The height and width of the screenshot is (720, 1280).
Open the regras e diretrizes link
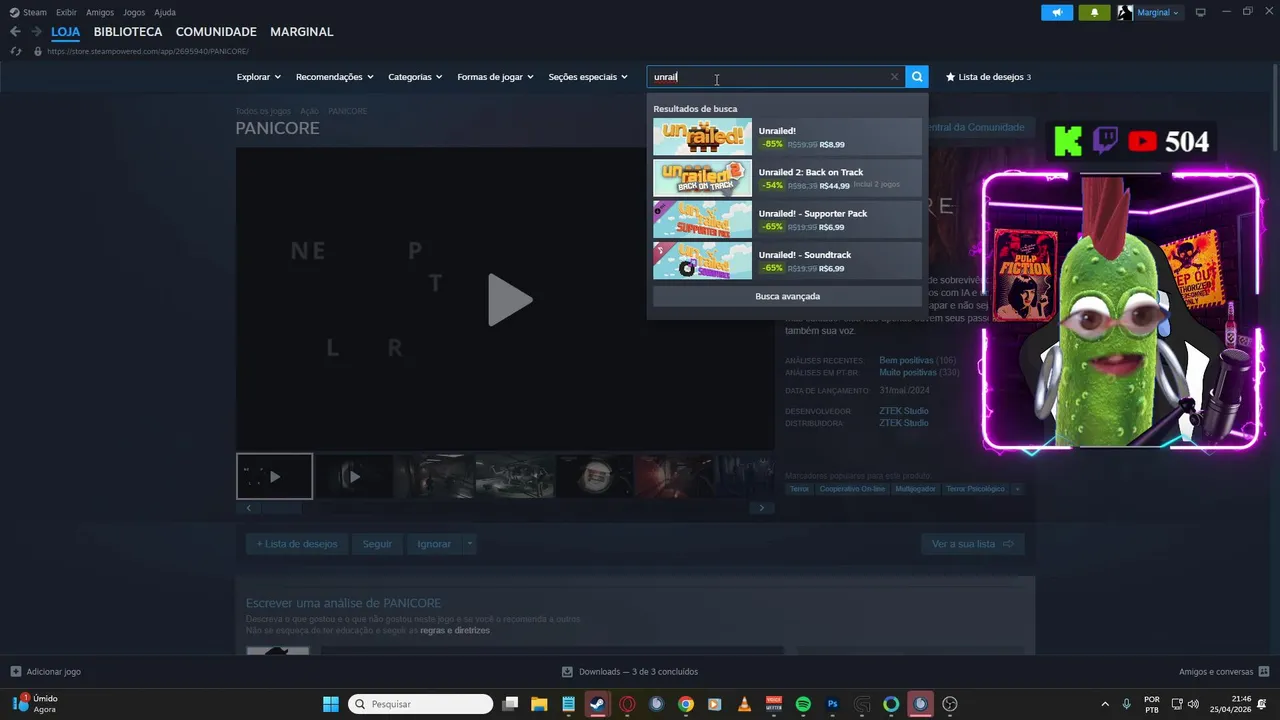click(x=455, y=631)
